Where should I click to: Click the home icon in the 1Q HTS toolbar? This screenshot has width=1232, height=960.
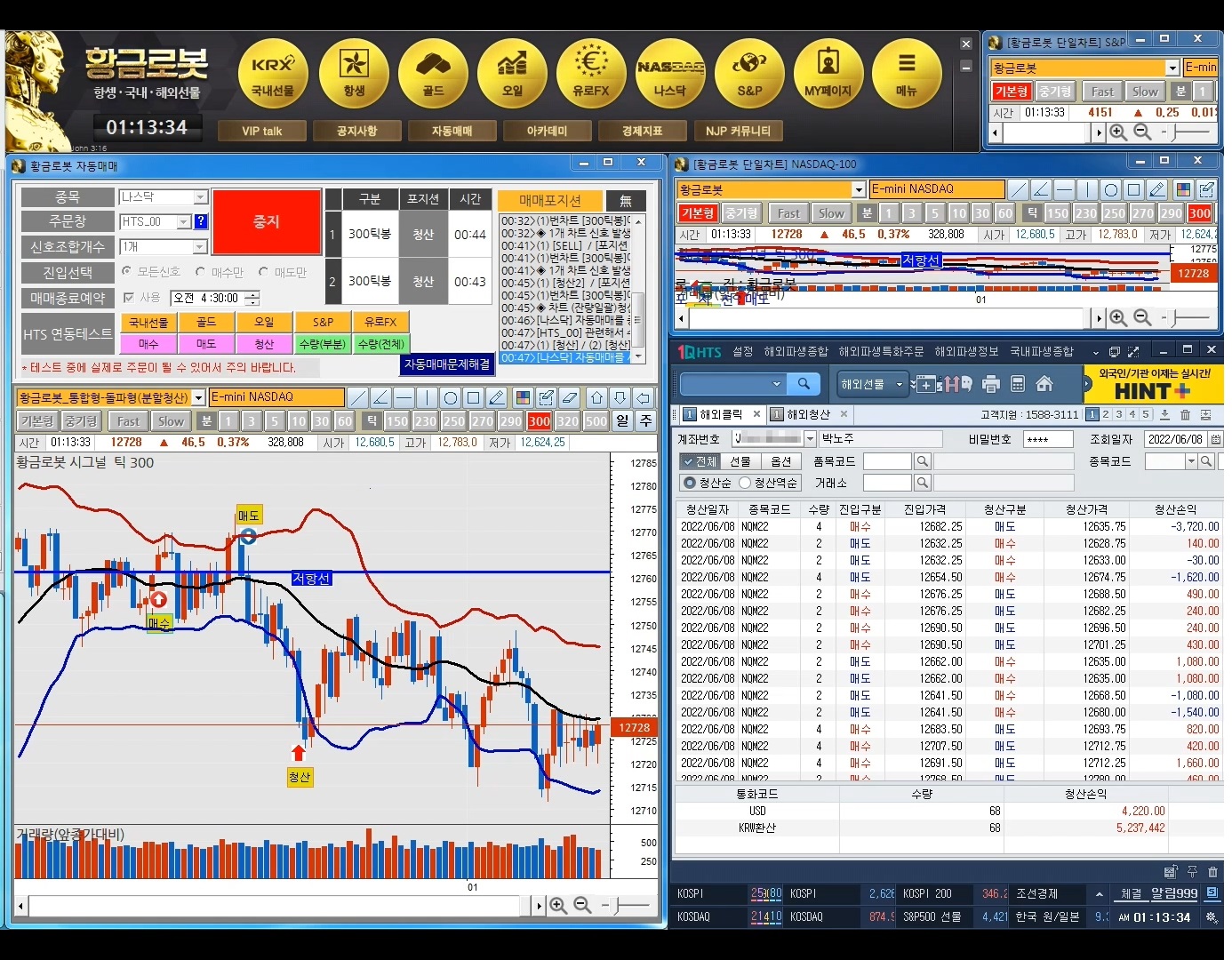(1044, 384)
